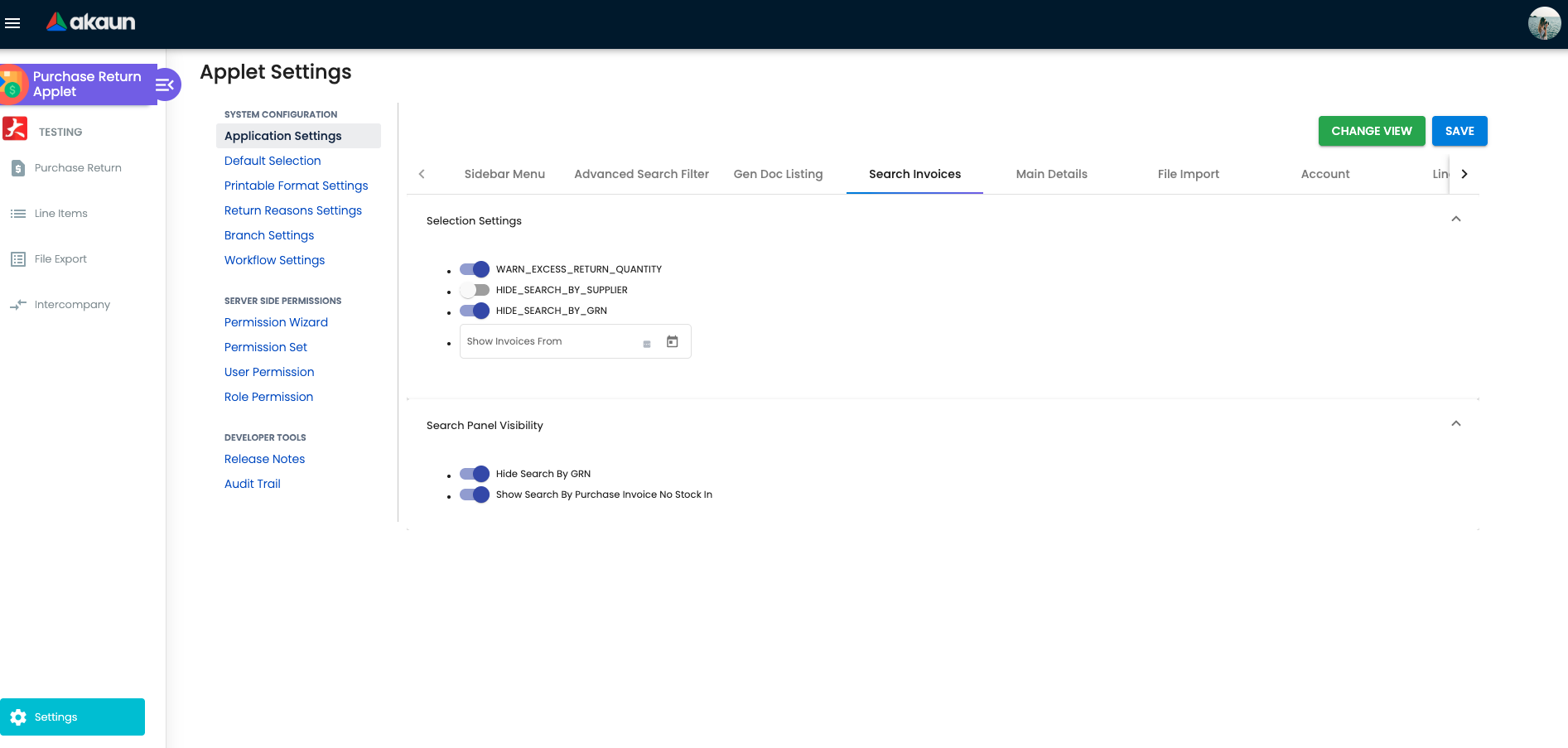The height and width of the screenshot is (748, 1568).
Task: Switch to the Gen Doc Listing tab
Action: click(x=779, y=174)
